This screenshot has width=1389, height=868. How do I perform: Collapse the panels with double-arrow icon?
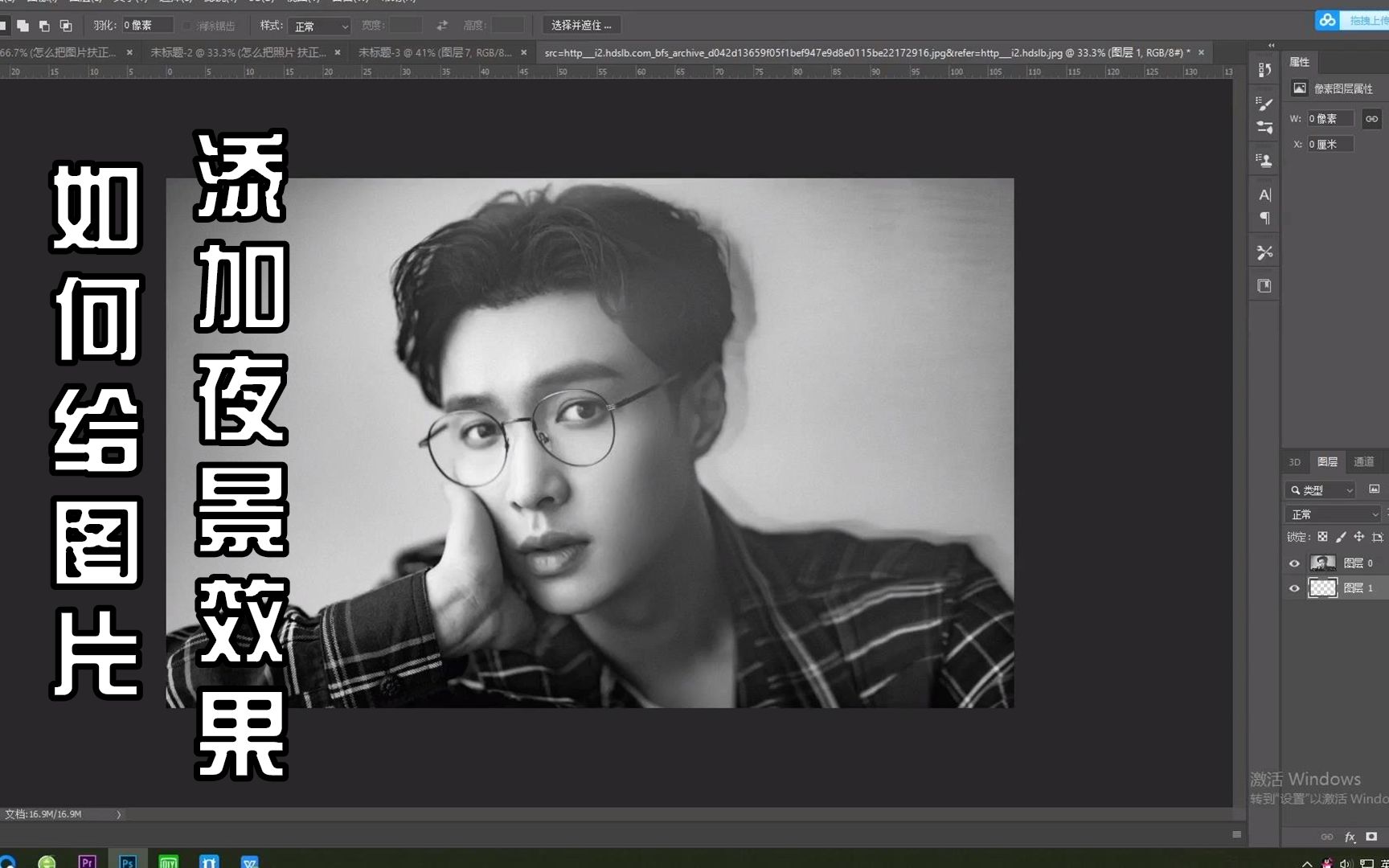tap(1271, 46)
